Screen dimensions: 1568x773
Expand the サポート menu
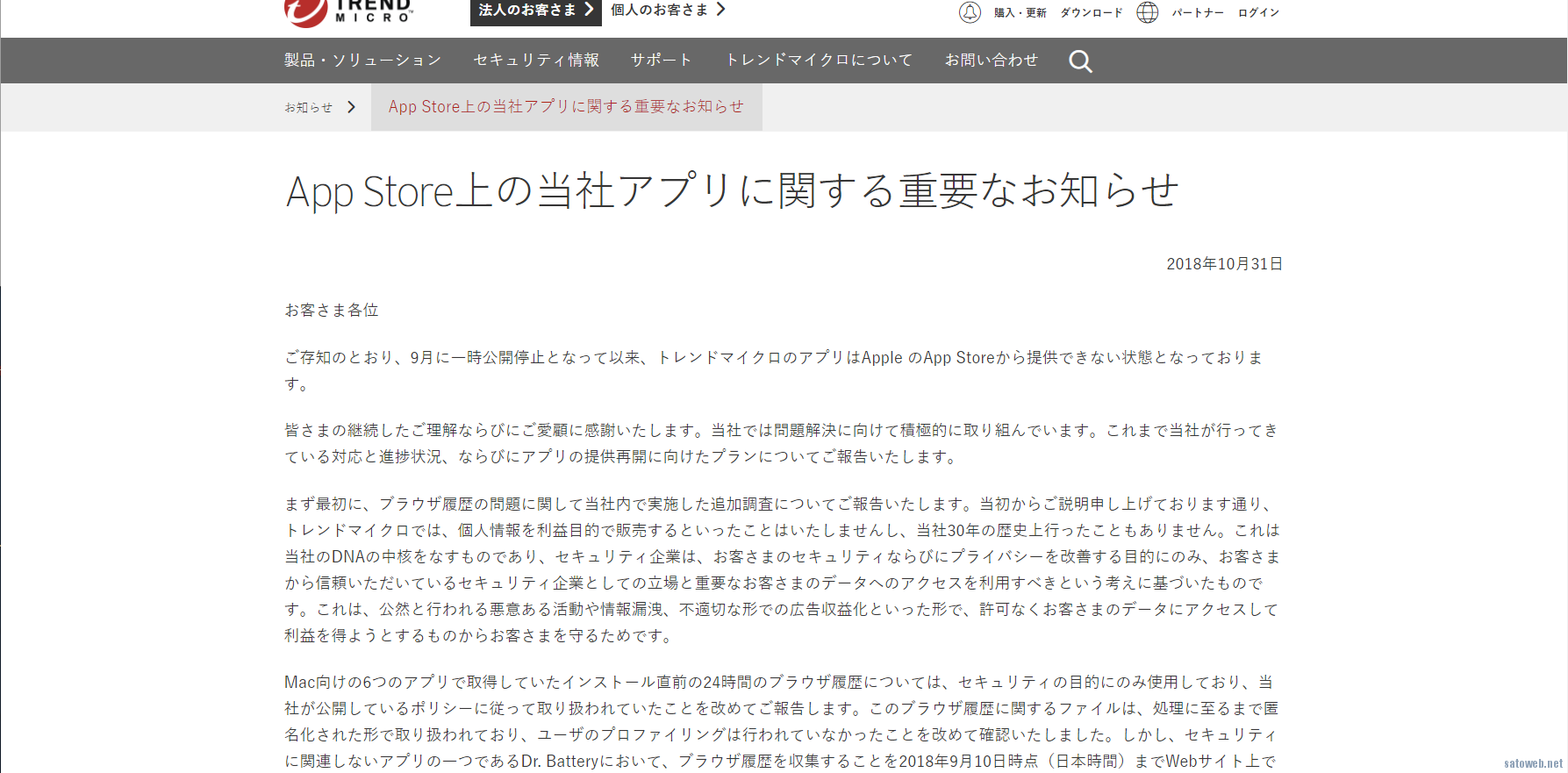[x=662, y=61]
